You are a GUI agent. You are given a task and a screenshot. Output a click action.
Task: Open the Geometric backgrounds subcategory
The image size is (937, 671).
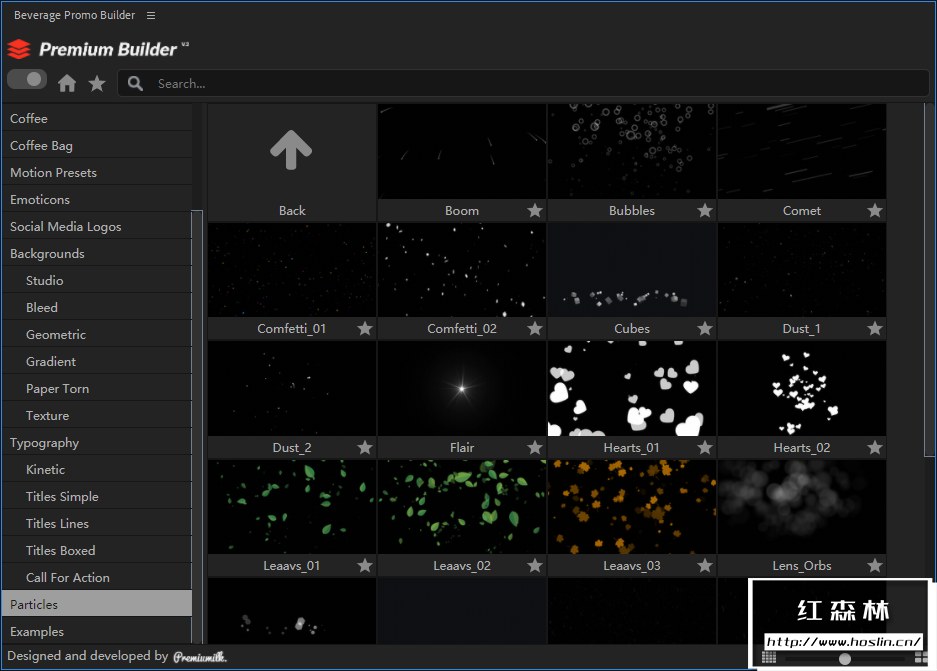click(x=97, y=335)
